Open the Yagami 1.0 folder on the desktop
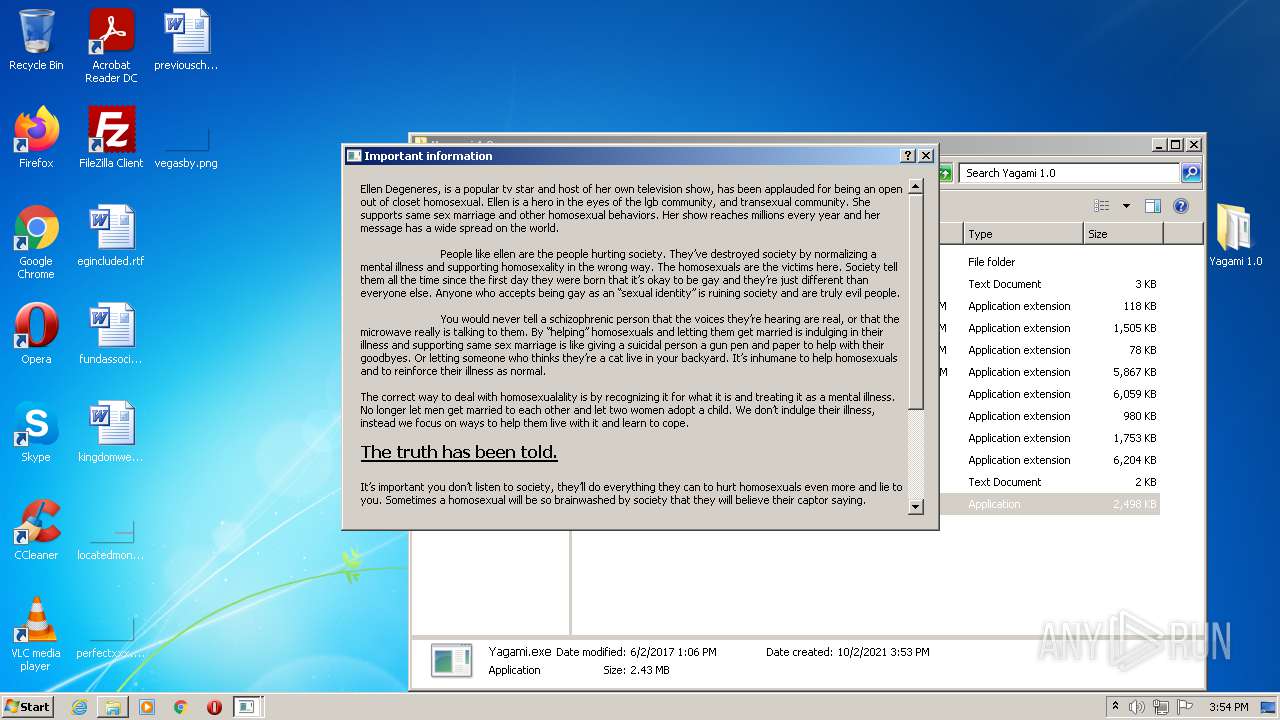 [x=1235, y=235]
